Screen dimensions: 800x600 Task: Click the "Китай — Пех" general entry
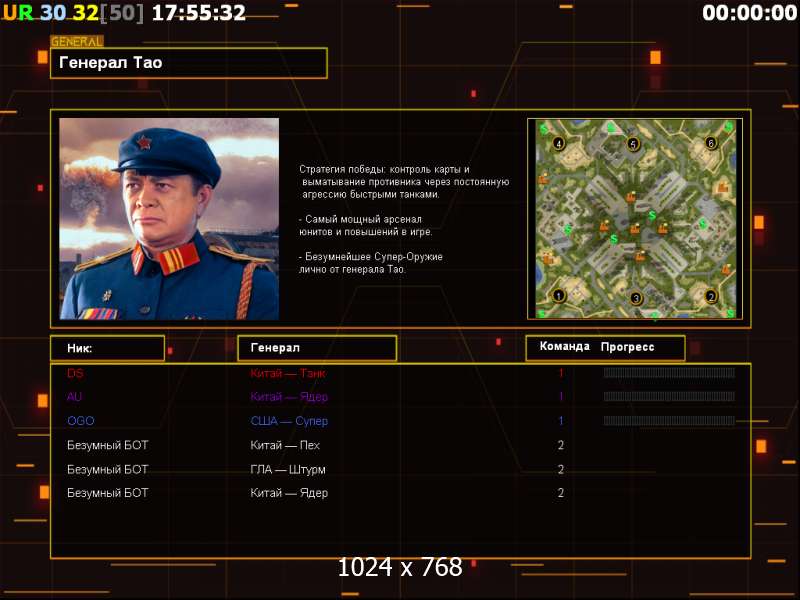tap(285, 445)
